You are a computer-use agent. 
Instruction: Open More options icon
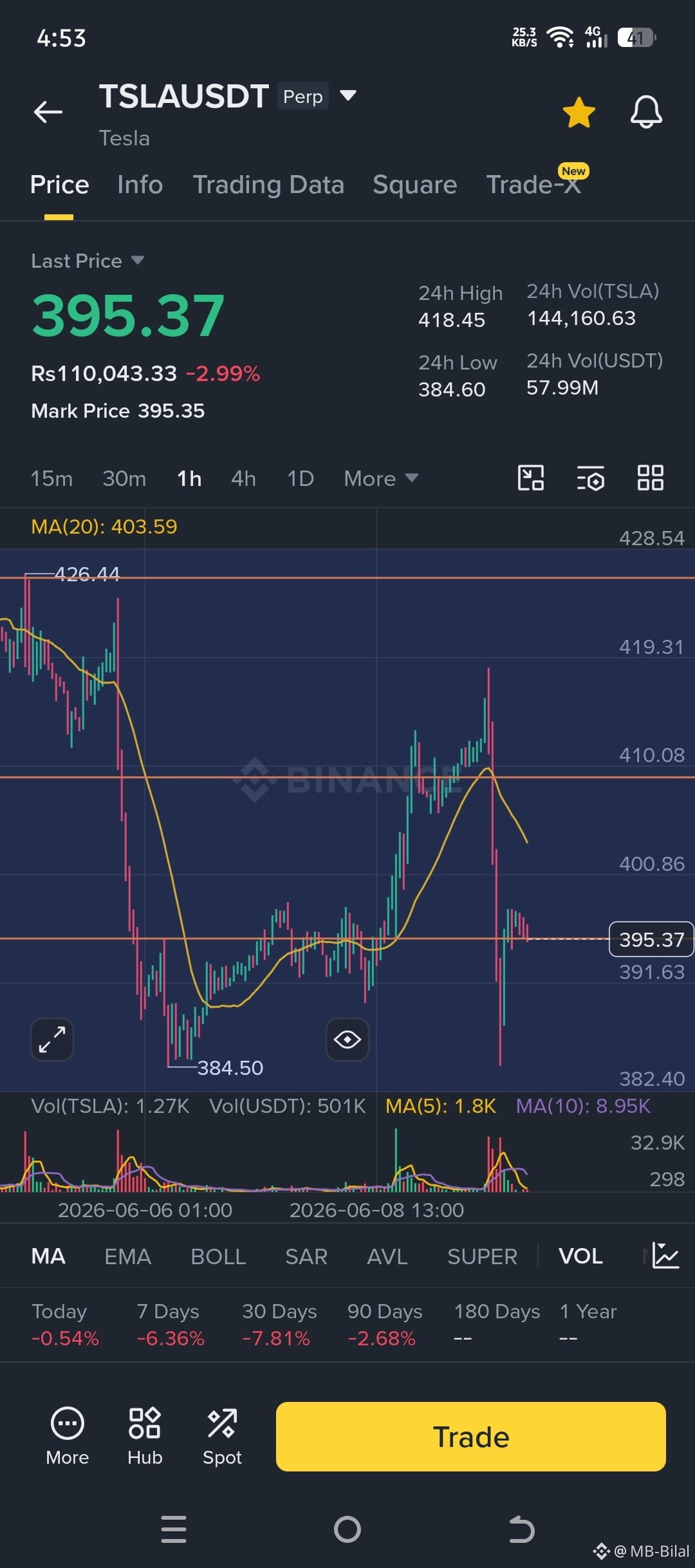[x=67, y=1435]
